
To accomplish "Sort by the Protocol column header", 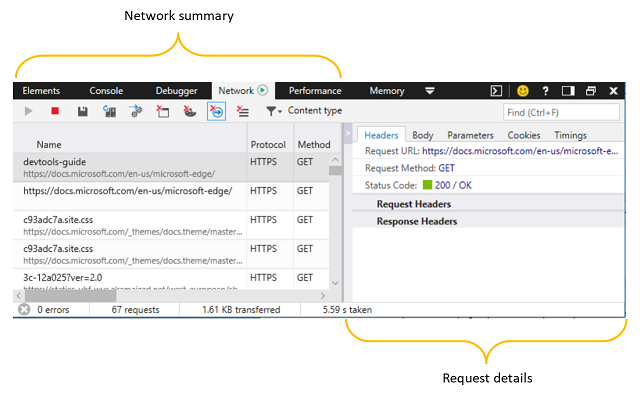I will tap(268, 145).
